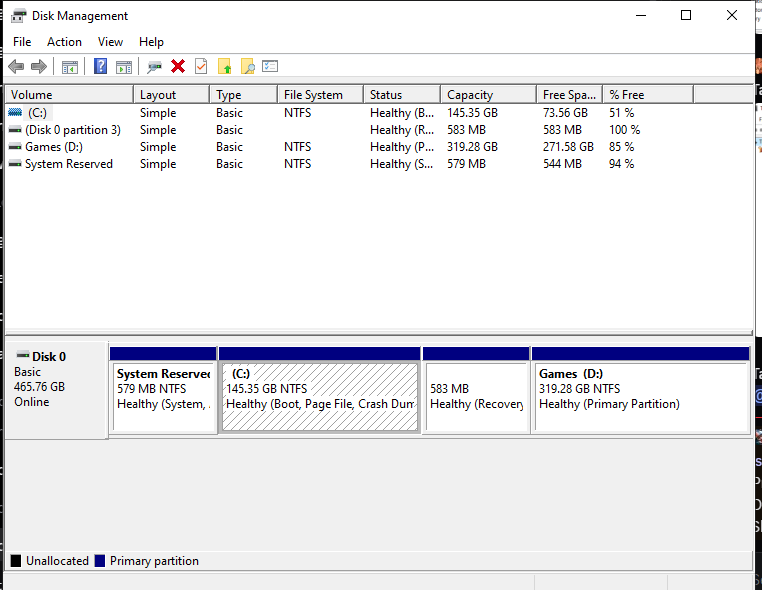
Task: Click the folder with magnifier Explore icon
Action: (x=247, y=66)
